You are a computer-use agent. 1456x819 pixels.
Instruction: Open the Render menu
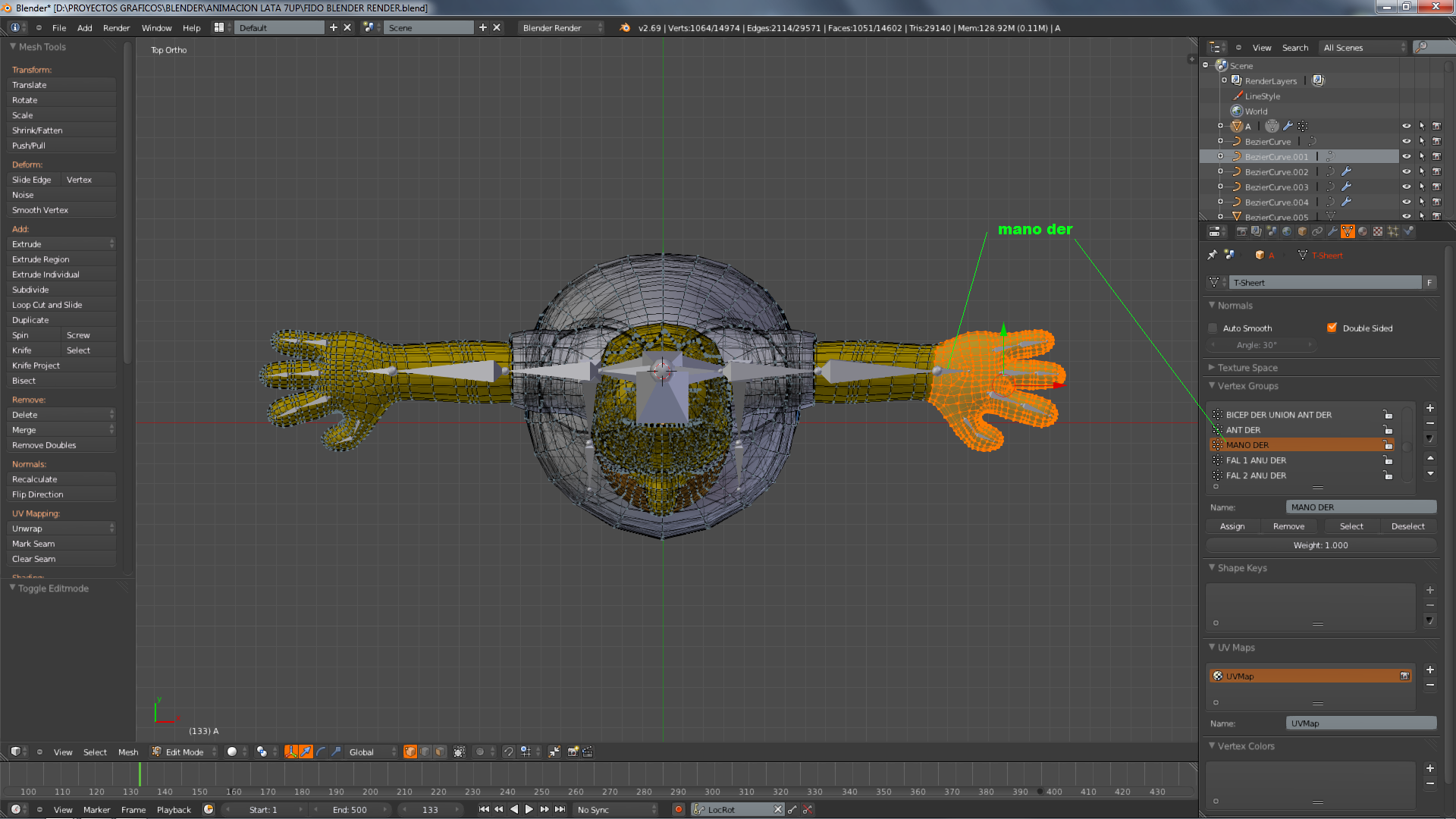tap(116, 28)
